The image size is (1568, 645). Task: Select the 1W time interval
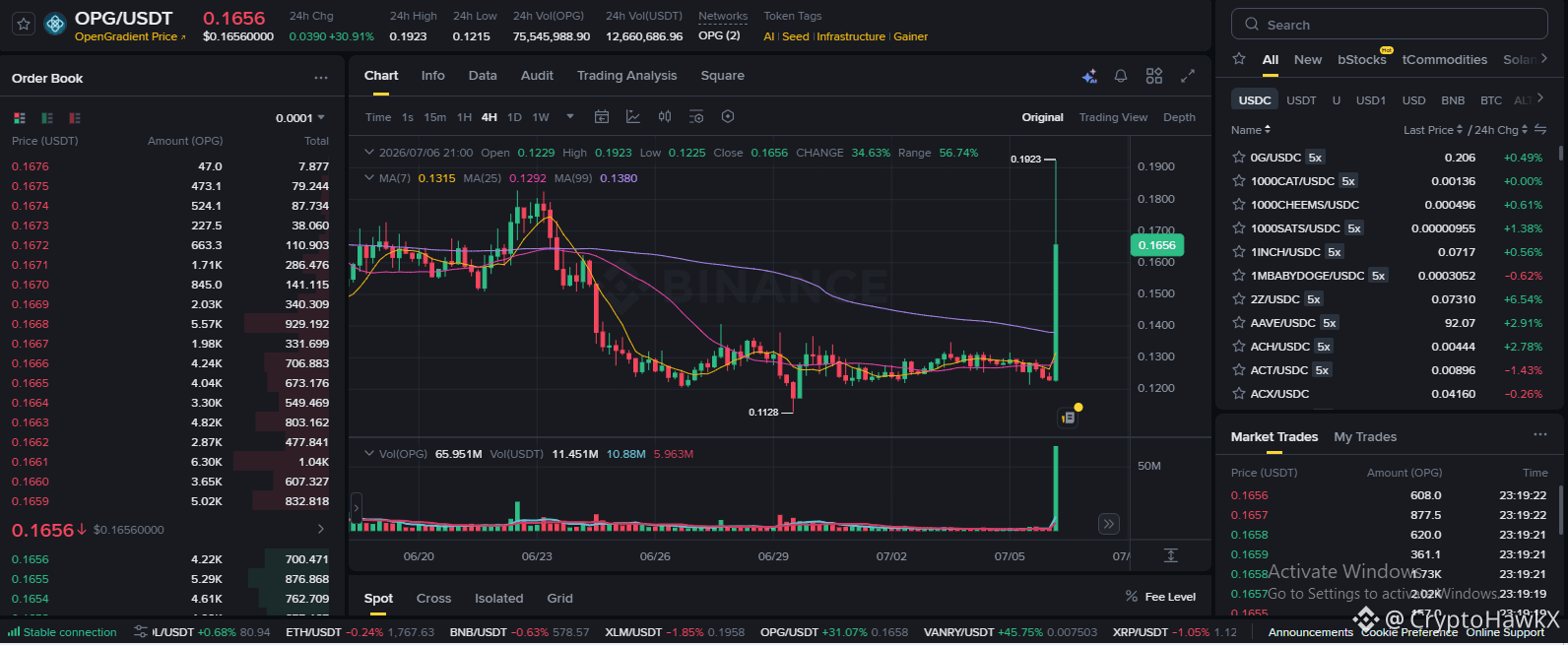pyautogui.click(x=541, y=117)
